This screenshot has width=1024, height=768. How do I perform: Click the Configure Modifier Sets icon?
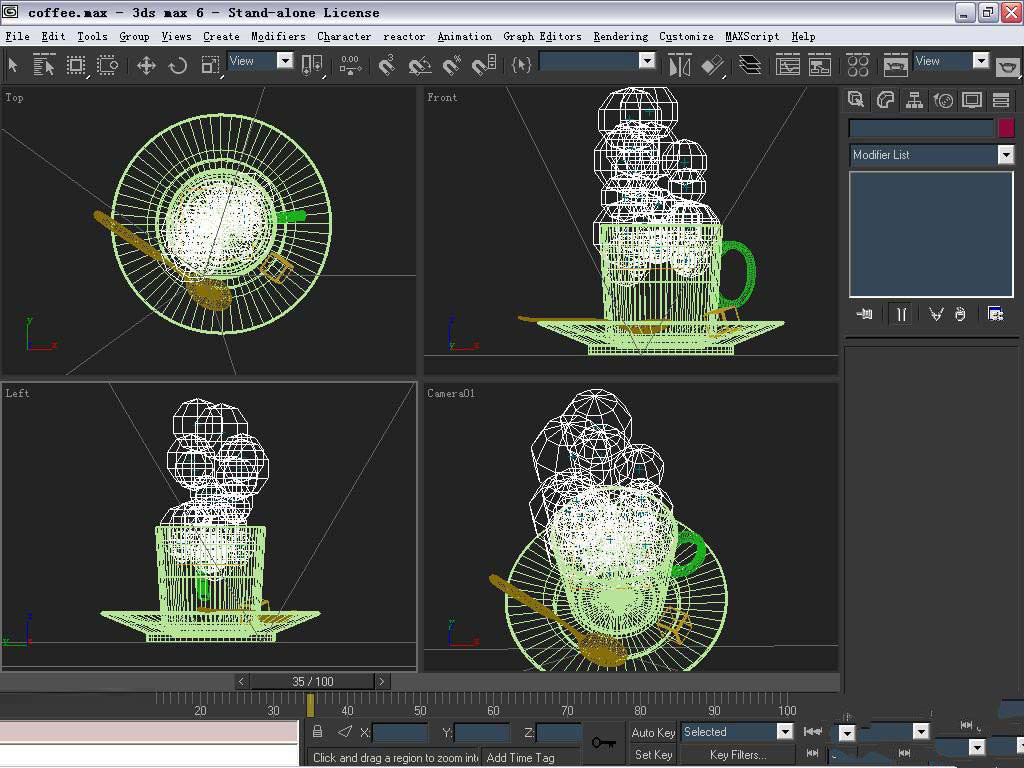[995, 314]
